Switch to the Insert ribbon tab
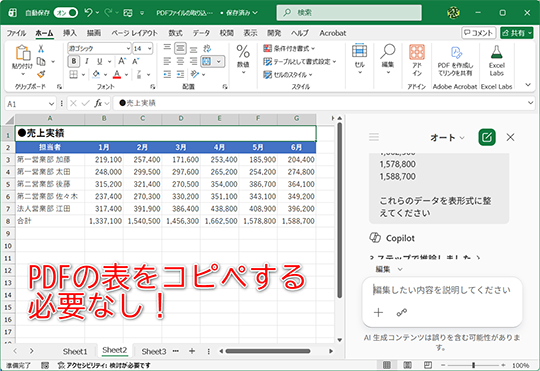540x371 pixels. [x=70, y=33]
